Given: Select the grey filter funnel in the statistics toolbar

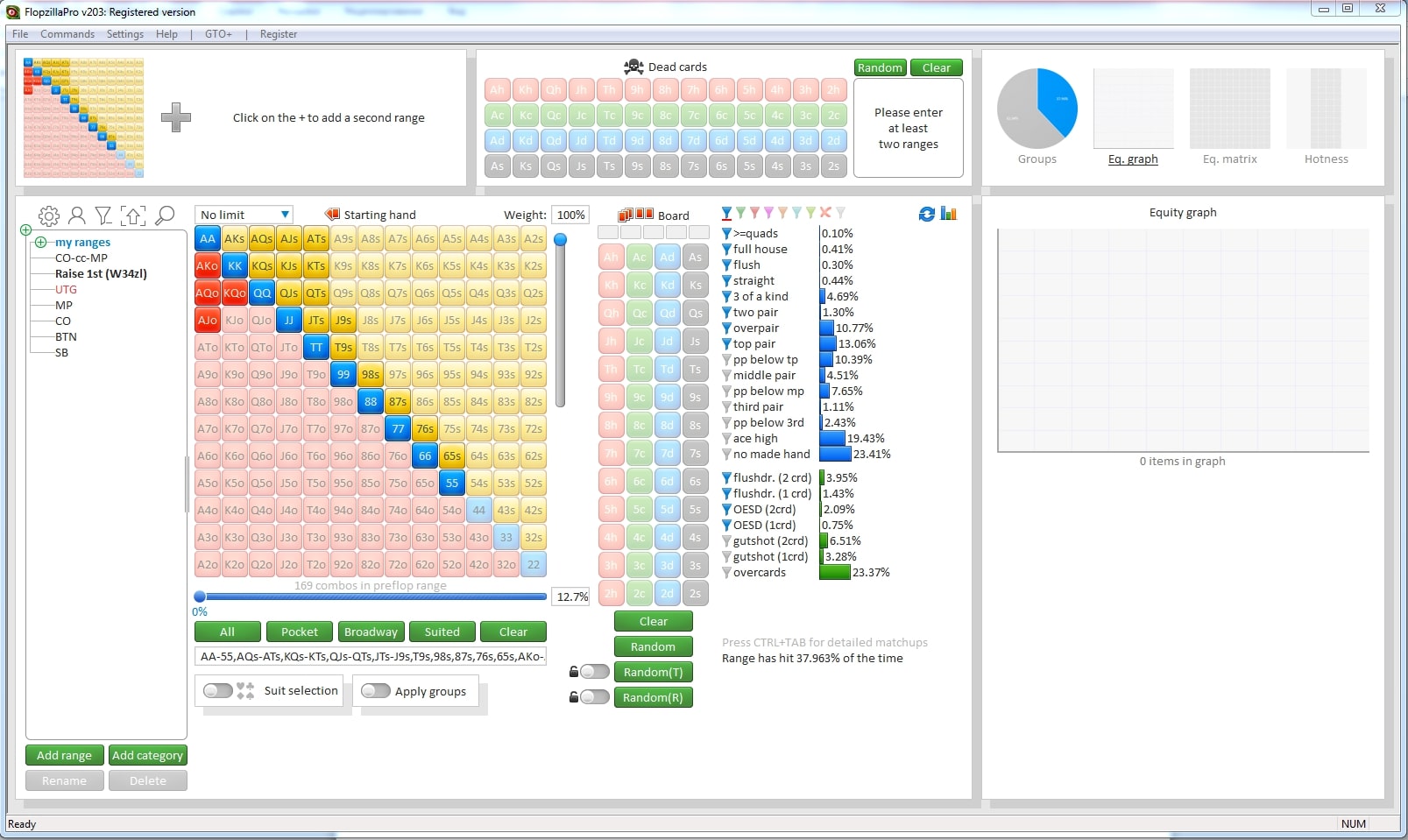Looking at the screenshot, I should click(x=840, y=213).
